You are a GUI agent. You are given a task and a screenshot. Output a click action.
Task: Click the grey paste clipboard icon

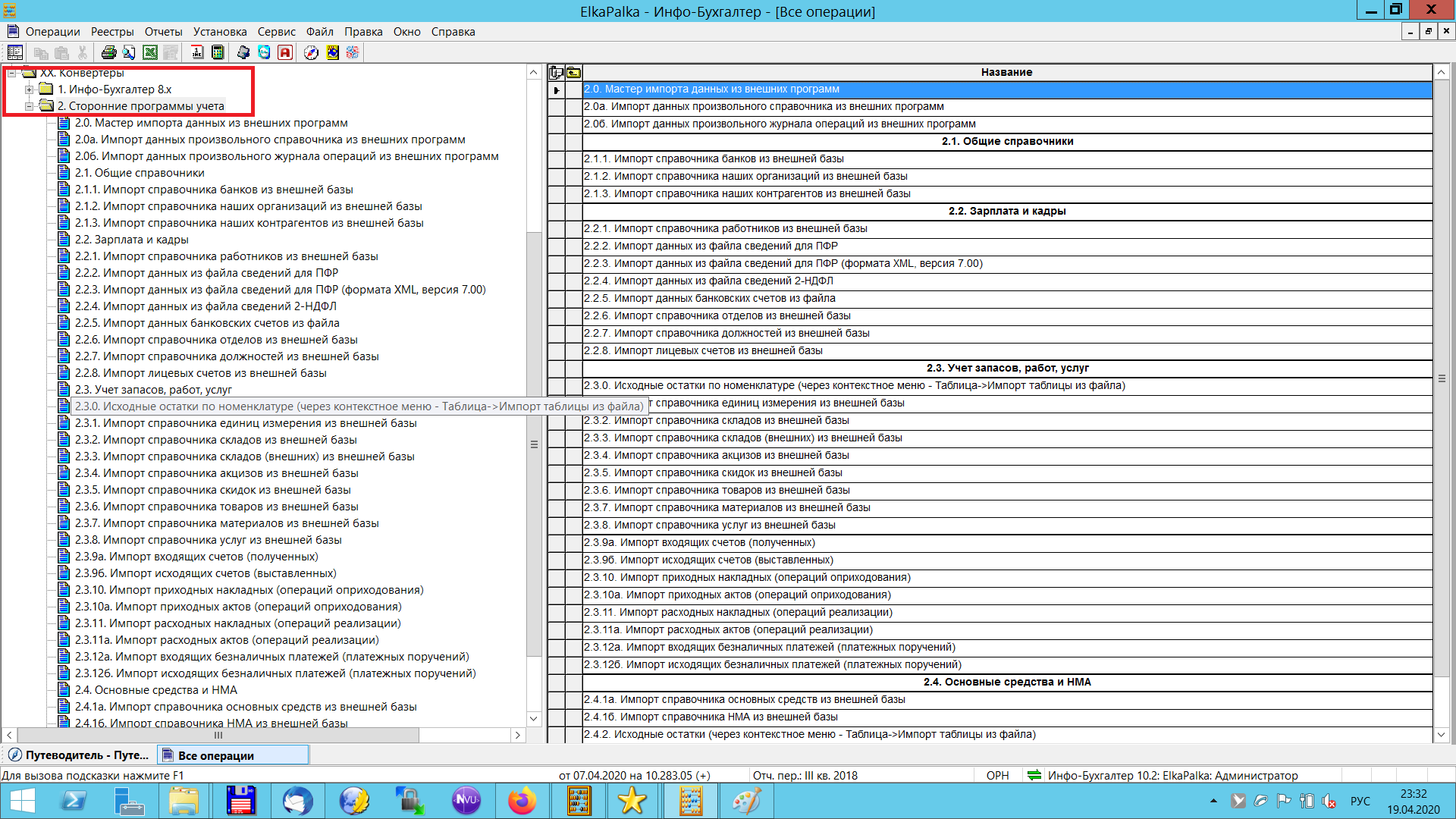coord(62,52)
